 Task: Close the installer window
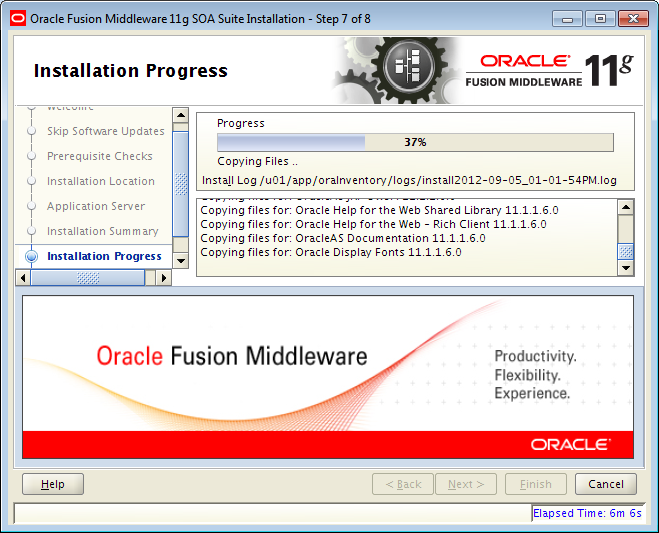pyautogui.click(x=633, y=19)
